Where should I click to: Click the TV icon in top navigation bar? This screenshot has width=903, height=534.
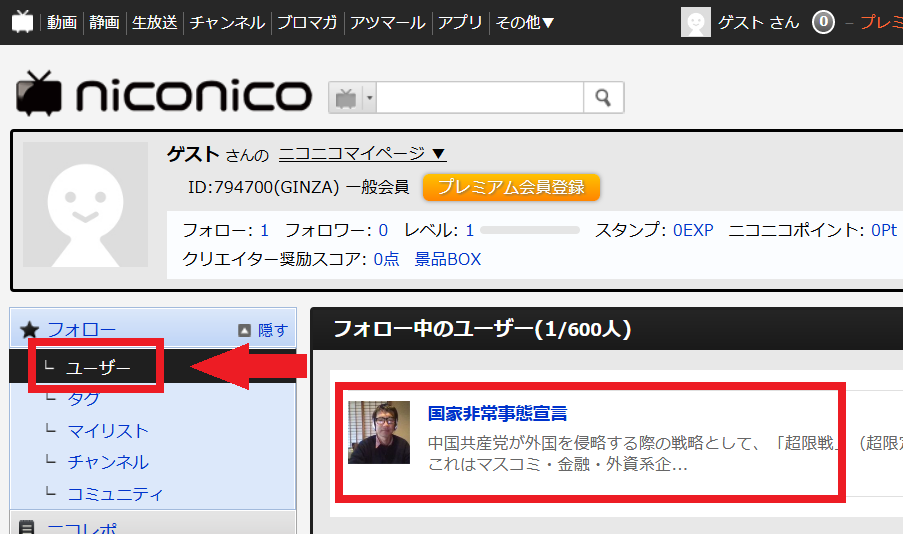(x=22, y=22)
